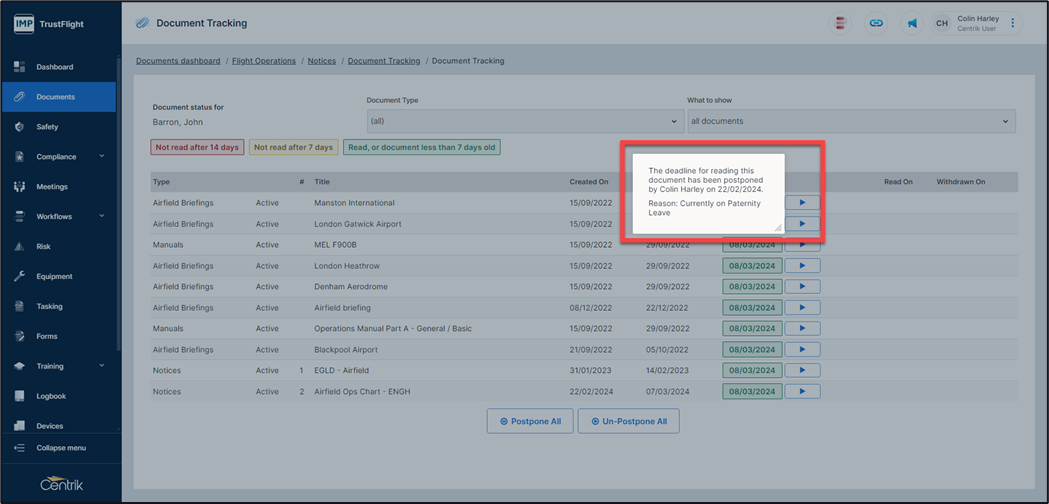
Task: Click the Postpone All button
Action: [x=530, y=421]
